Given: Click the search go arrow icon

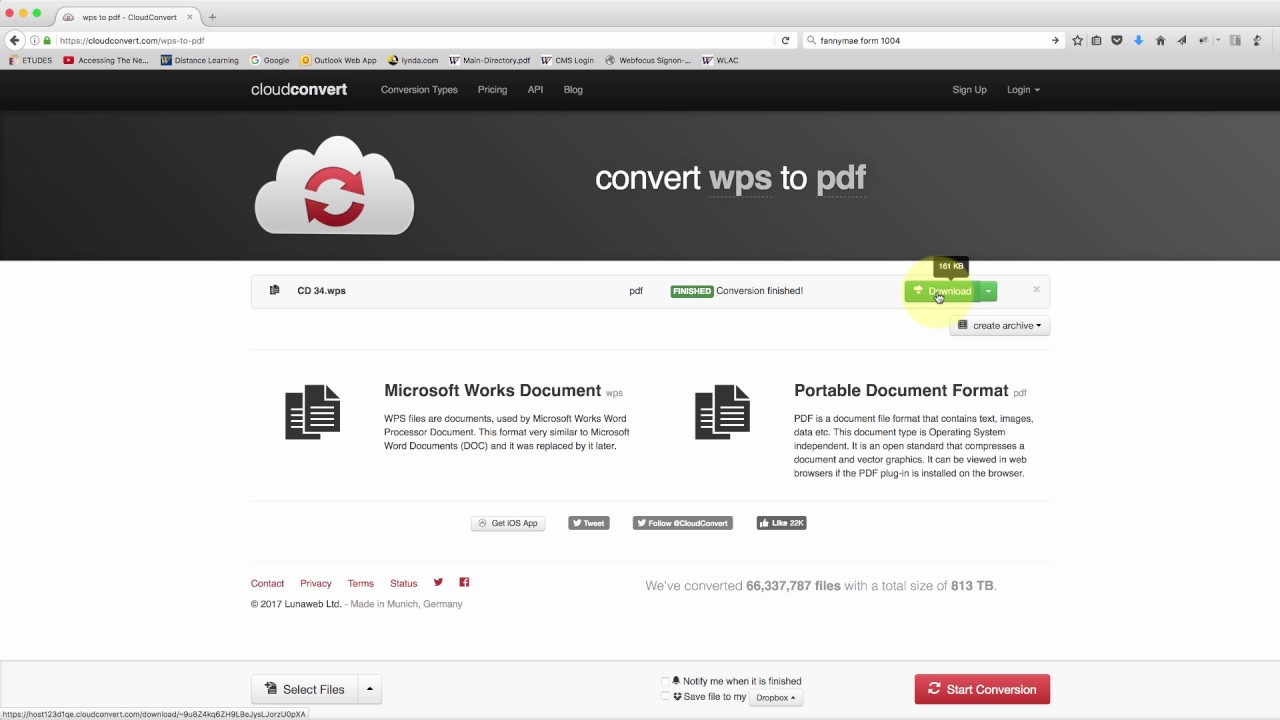Looking at the screenshot, I should tap(1055, 40).
